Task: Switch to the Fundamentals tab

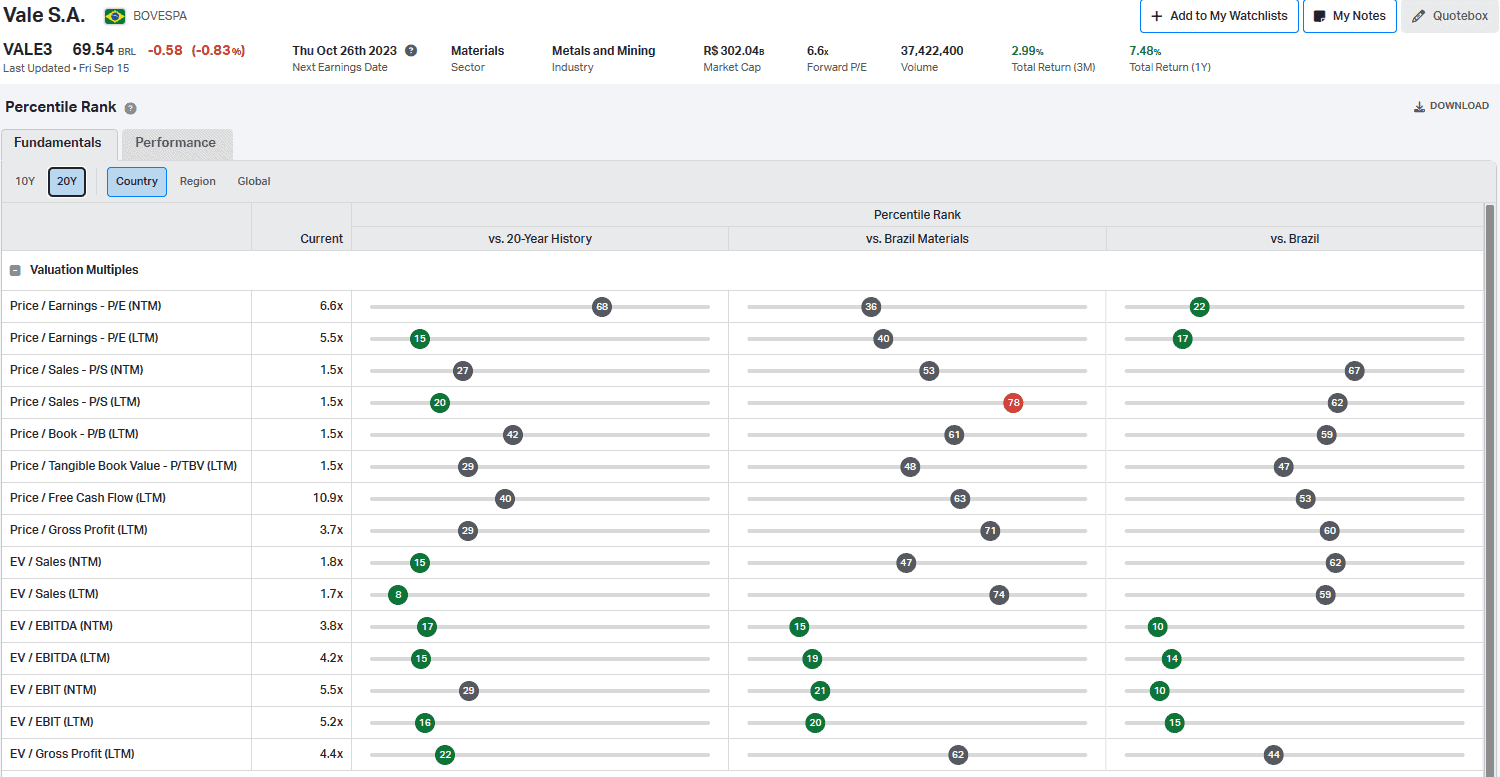Action: tap(58, 143)
